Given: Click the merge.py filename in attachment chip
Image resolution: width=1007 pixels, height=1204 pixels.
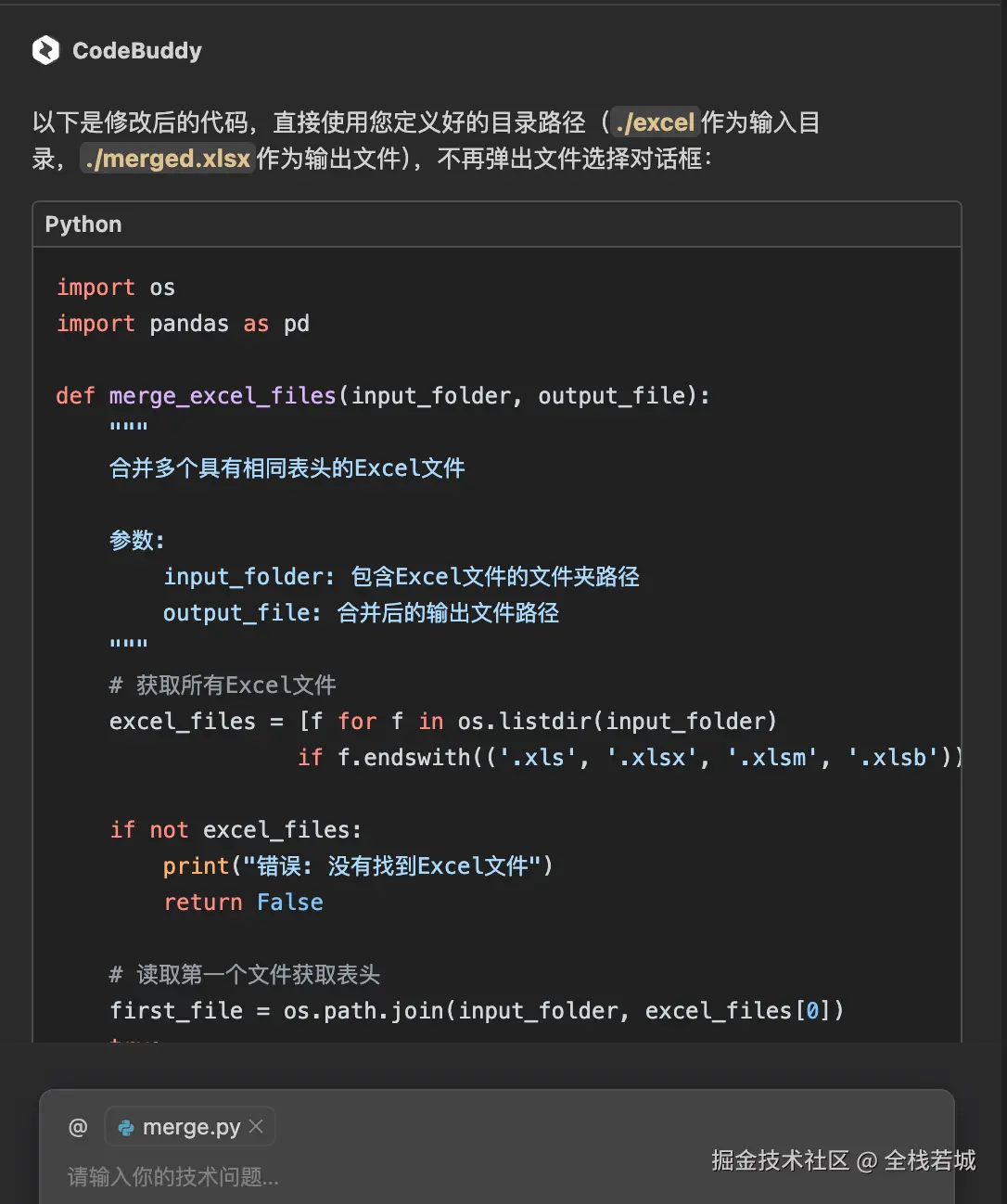Looking at the screenshot, I should click(x=193, y=1126).
